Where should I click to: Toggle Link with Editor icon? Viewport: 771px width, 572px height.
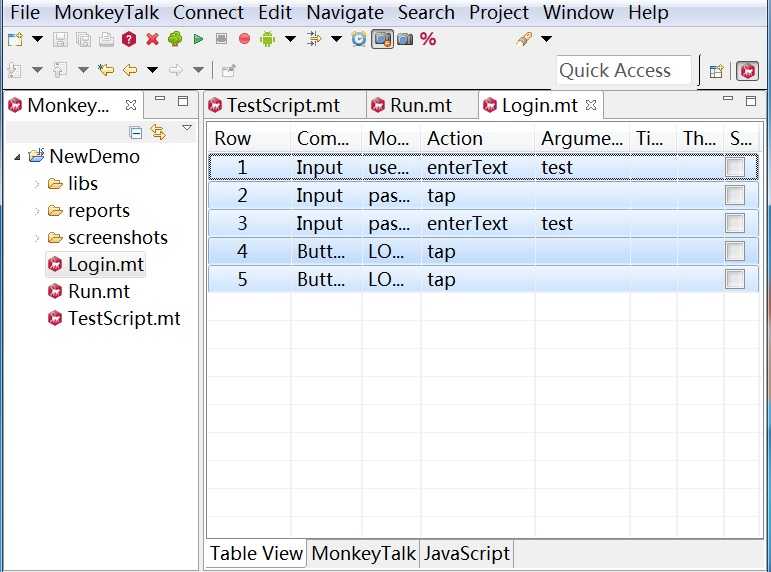click(158, 132)
